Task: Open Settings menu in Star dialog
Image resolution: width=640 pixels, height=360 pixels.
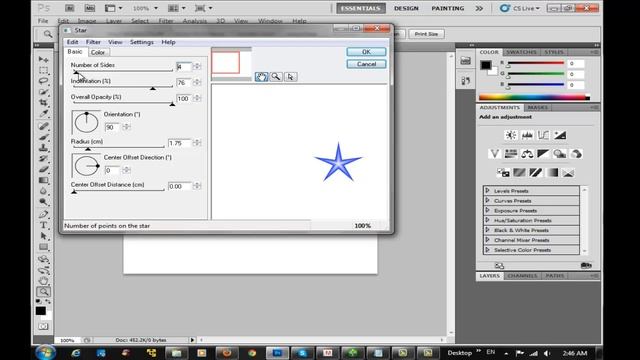Action: (x=142, y=42)
